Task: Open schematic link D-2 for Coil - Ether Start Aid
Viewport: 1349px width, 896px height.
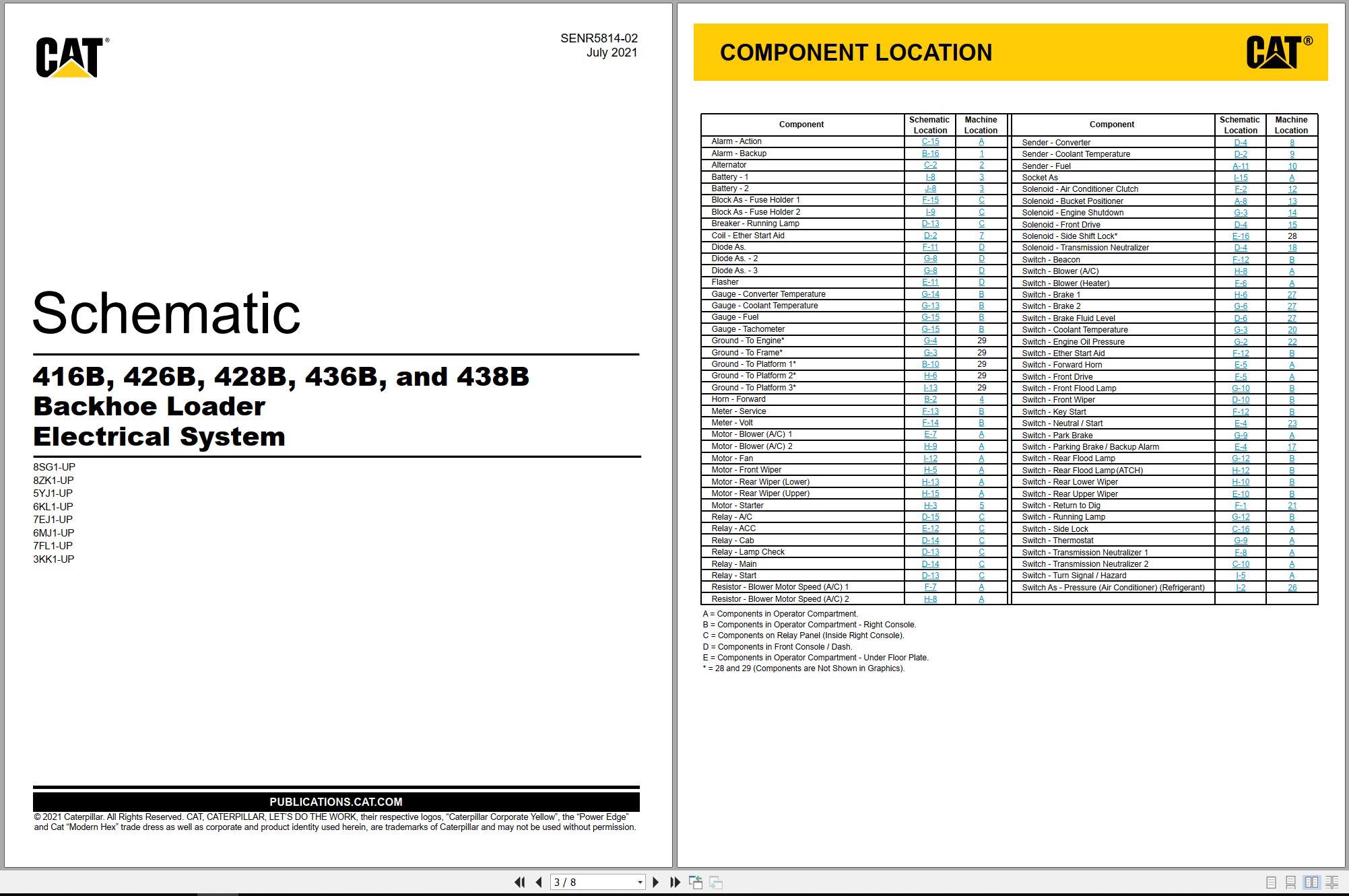Action: (x=930, y=236)
